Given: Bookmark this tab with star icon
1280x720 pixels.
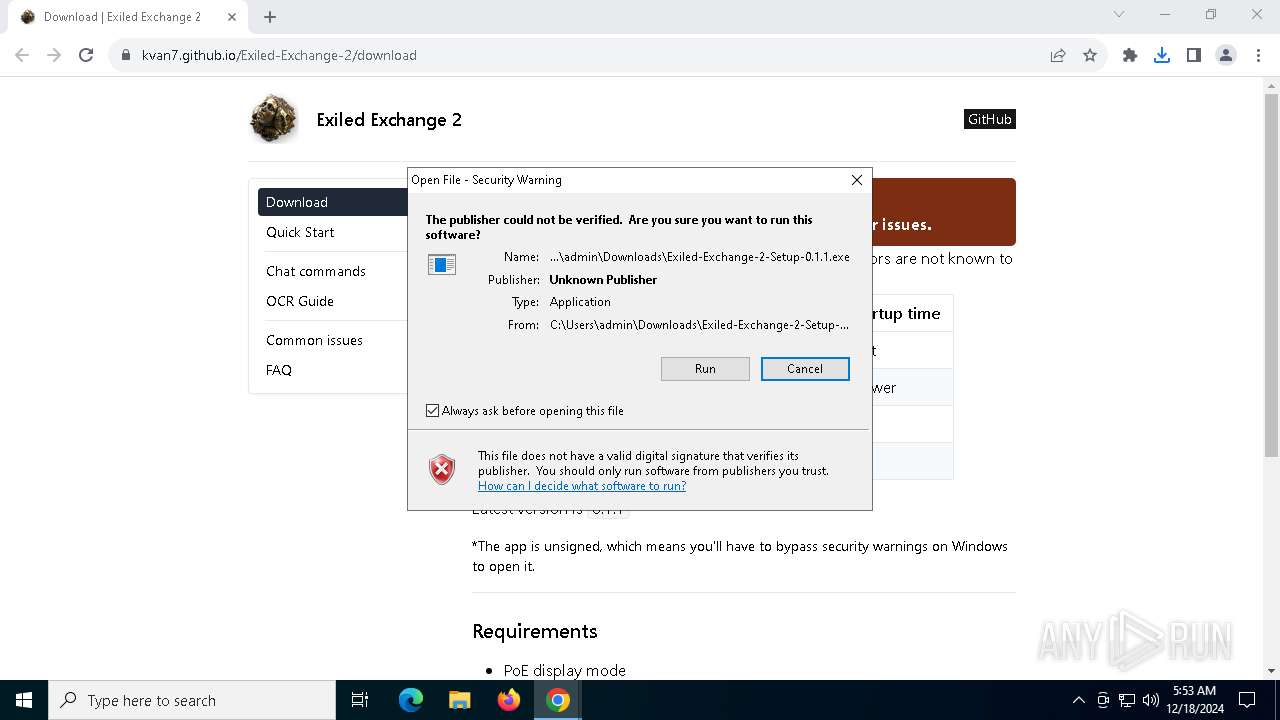Looking at the screenshot, I should [x=1090, y=55].
